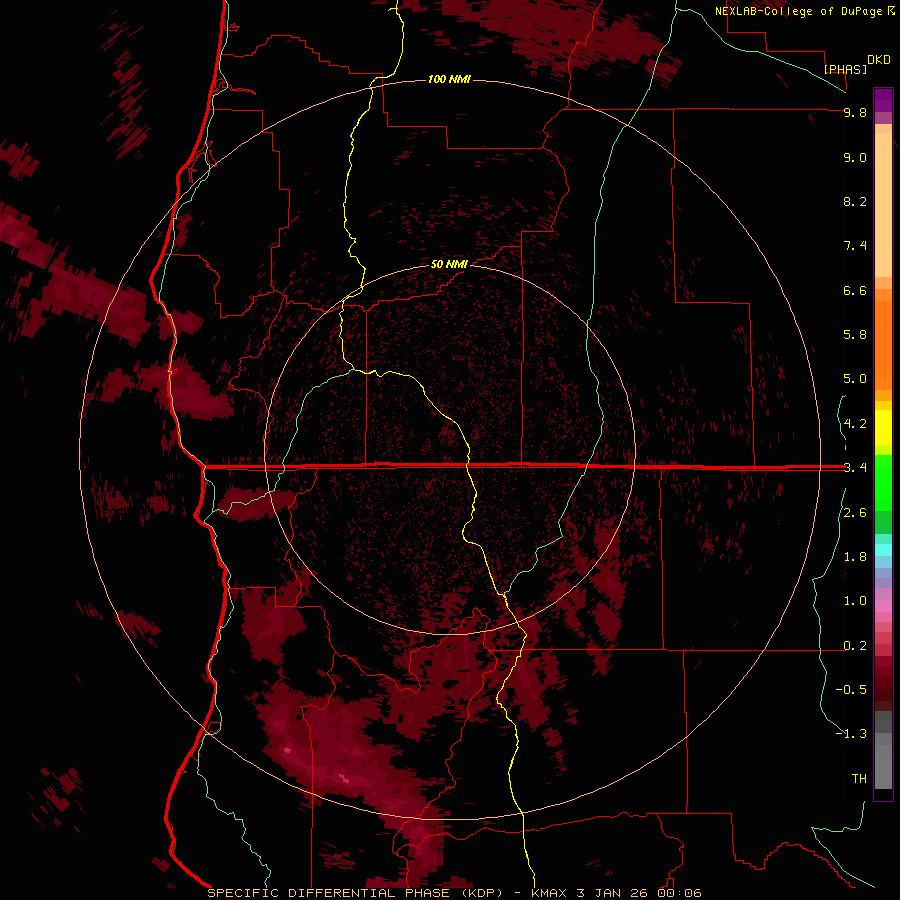
Task: Click the -1.3 scale value
Action: [x=851, y=734]
